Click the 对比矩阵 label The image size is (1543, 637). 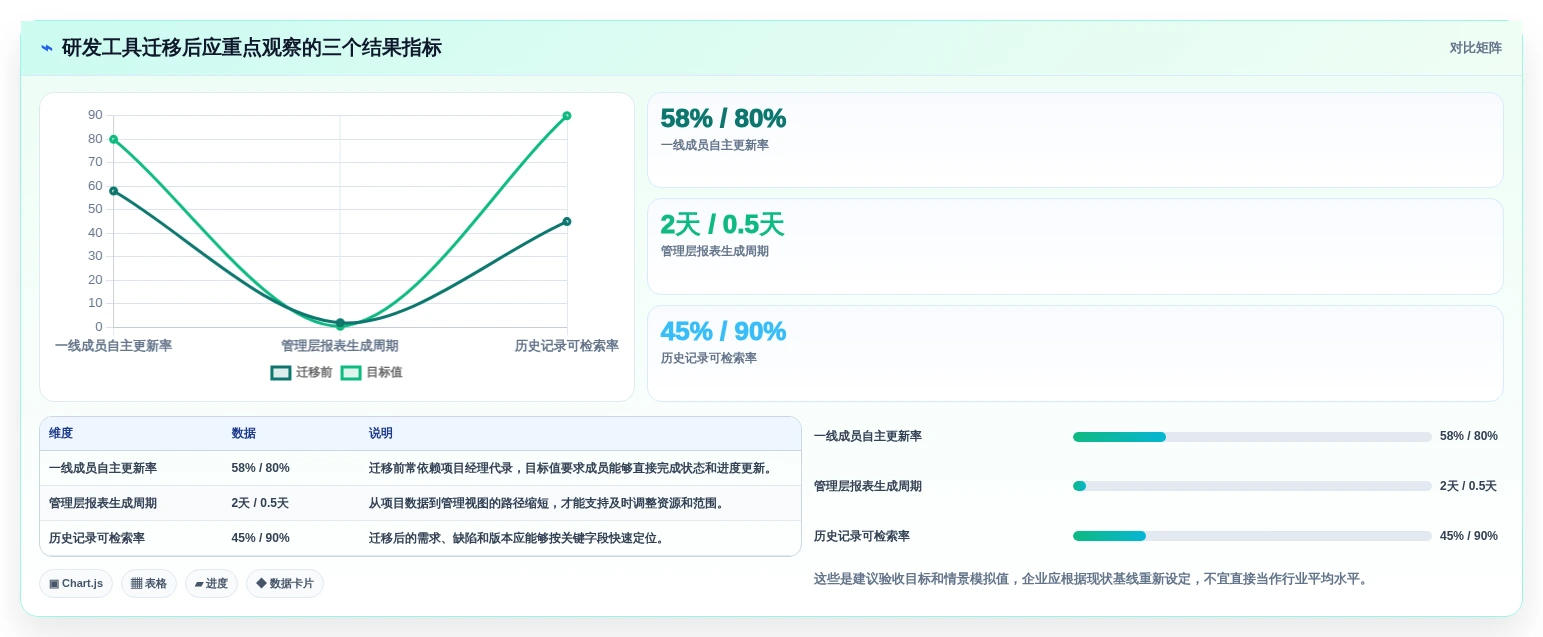click(1475, 48)
